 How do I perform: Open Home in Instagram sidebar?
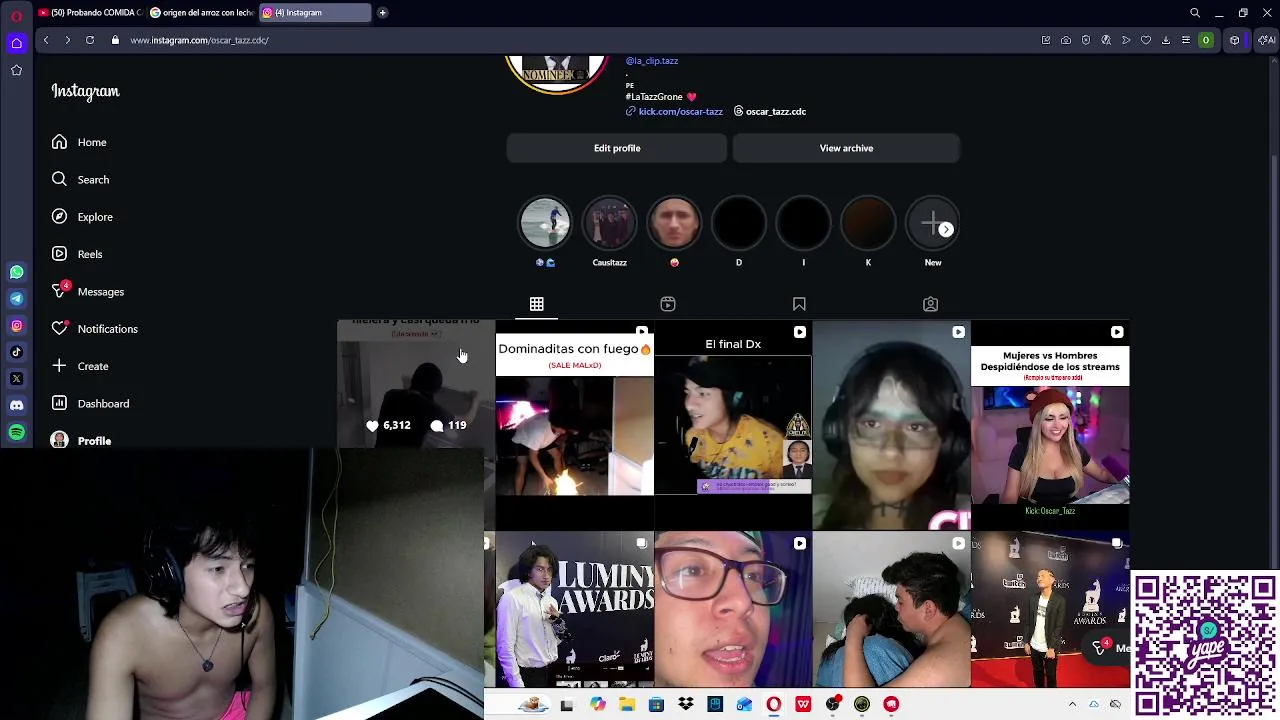coord(80,142)
